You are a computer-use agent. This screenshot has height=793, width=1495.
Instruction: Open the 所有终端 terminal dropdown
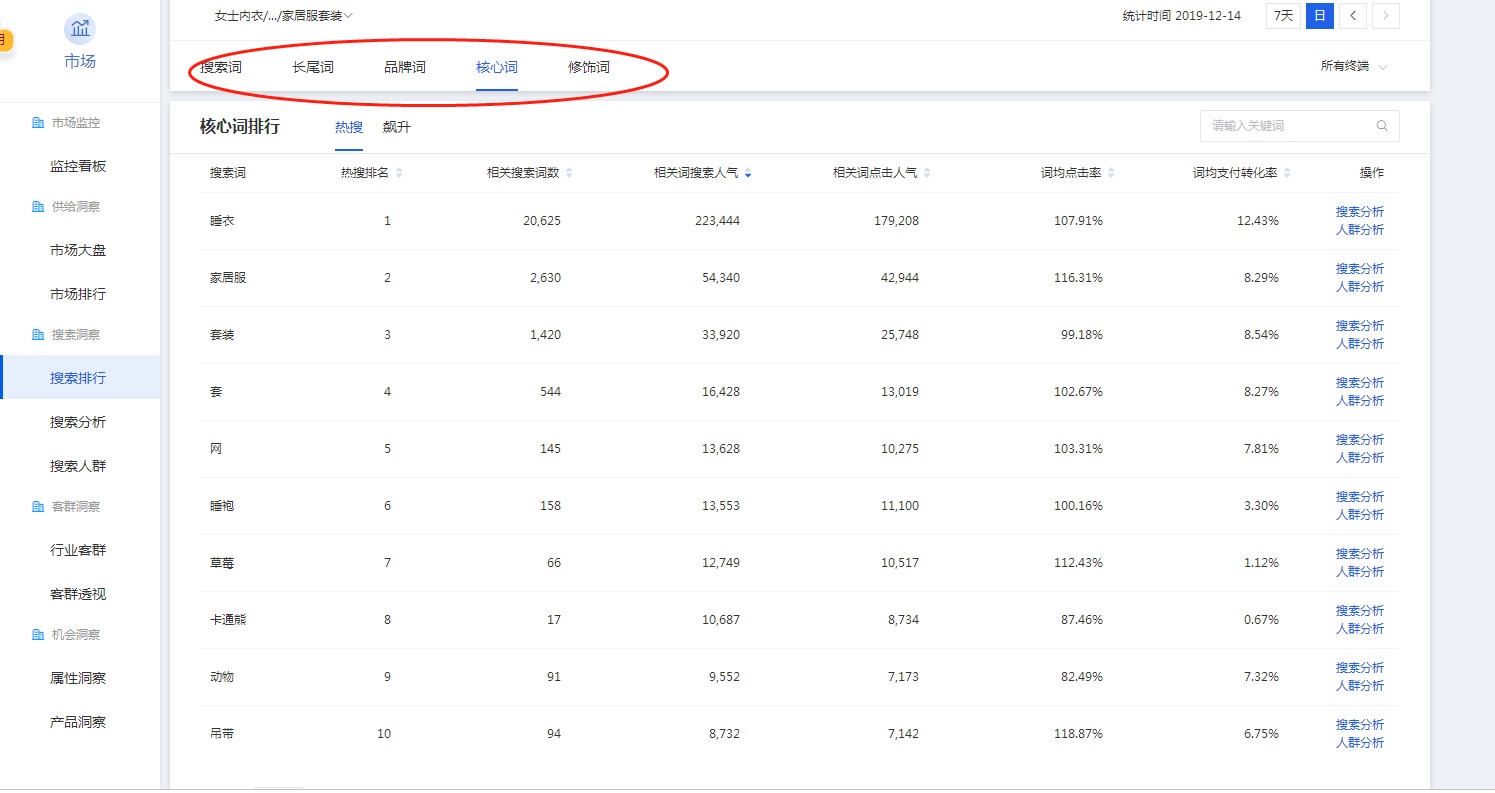(1351, 66)
